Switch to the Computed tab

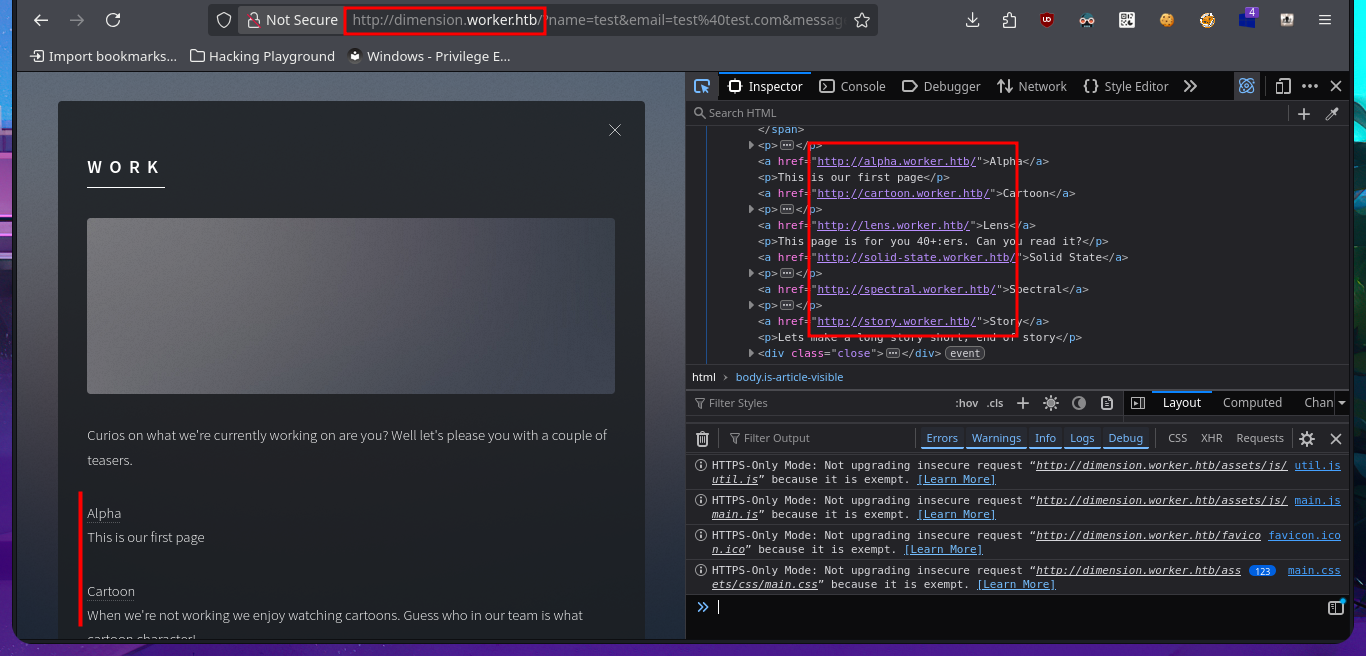(x=1252, y=403)
